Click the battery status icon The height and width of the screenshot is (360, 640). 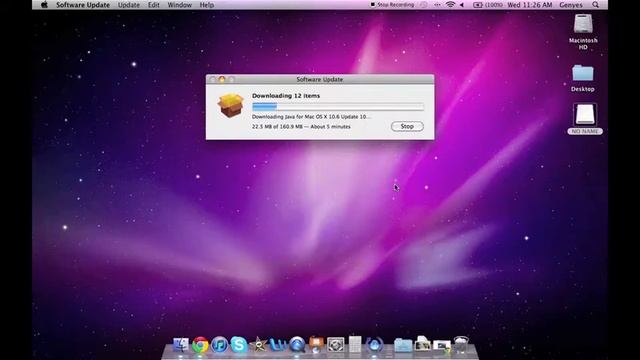478,5
